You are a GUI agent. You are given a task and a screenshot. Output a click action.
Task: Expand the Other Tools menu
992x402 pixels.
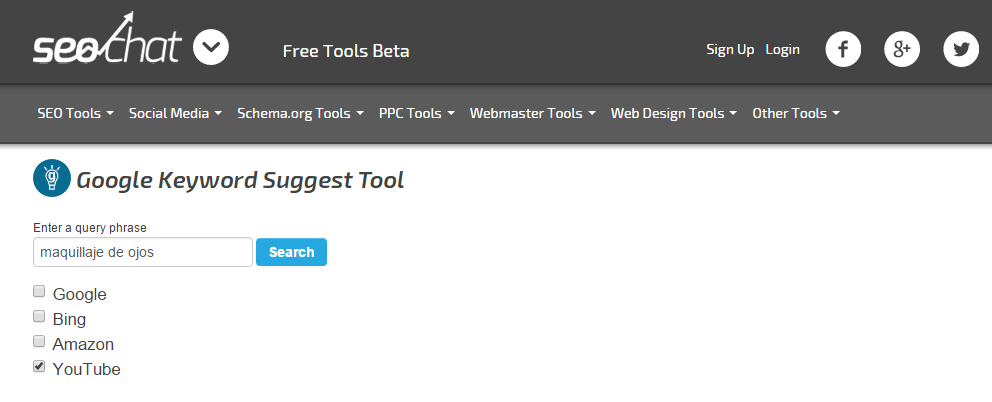tap(796, 113)
